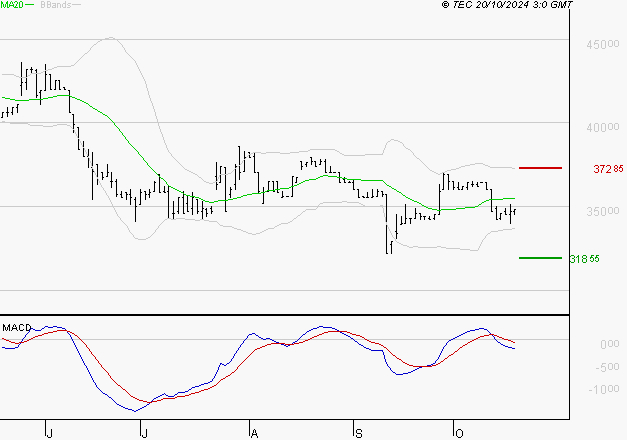Click the first J month marker
This screenshot has height=440, width=627.
tap(49, 434)
